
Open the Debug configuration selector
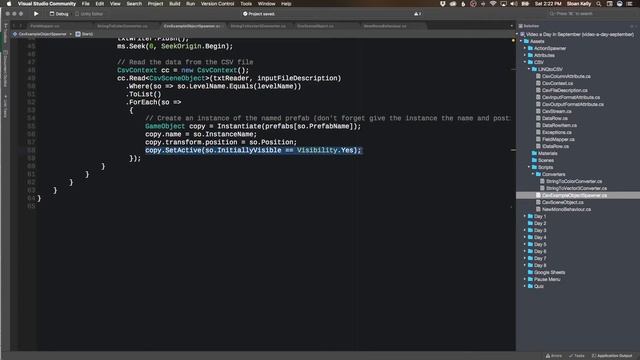pyautogui.click(x=59, y=14)
